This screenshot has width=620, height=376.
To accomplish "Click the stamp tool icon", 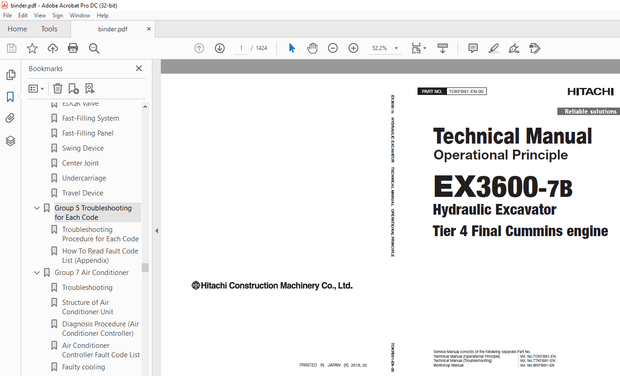I will pos(535,48).
